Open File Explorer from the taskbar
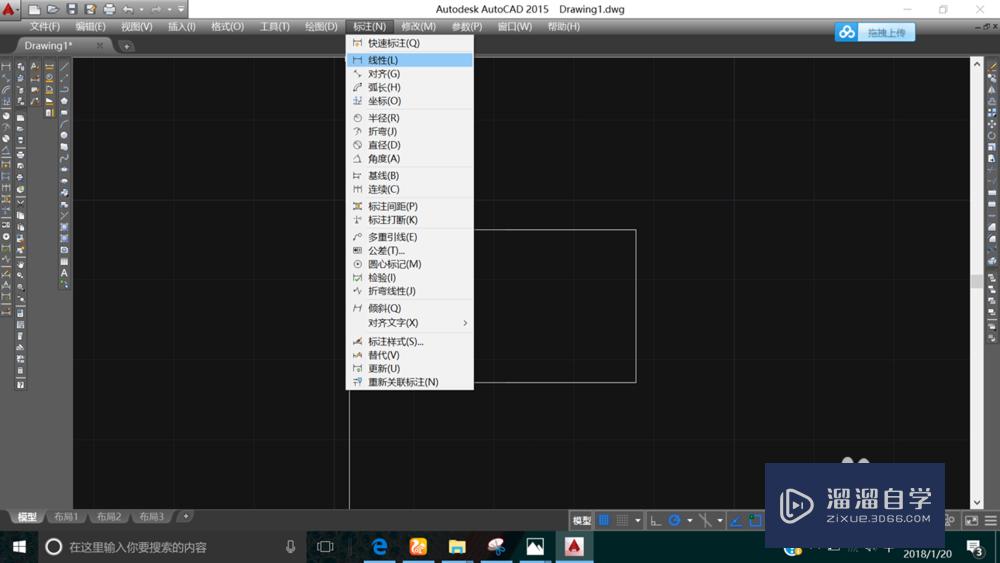Screen dimensions: 1000x563 click(x=457, y=546)
